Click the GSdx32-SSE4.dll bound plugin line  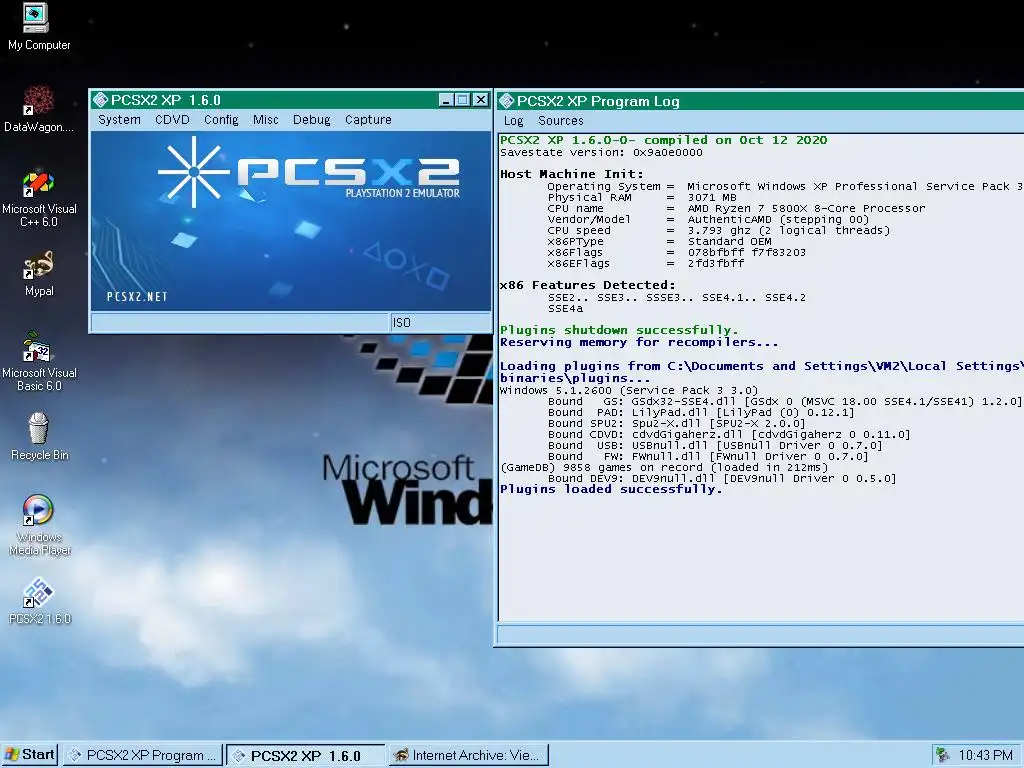tap(784, 402)
